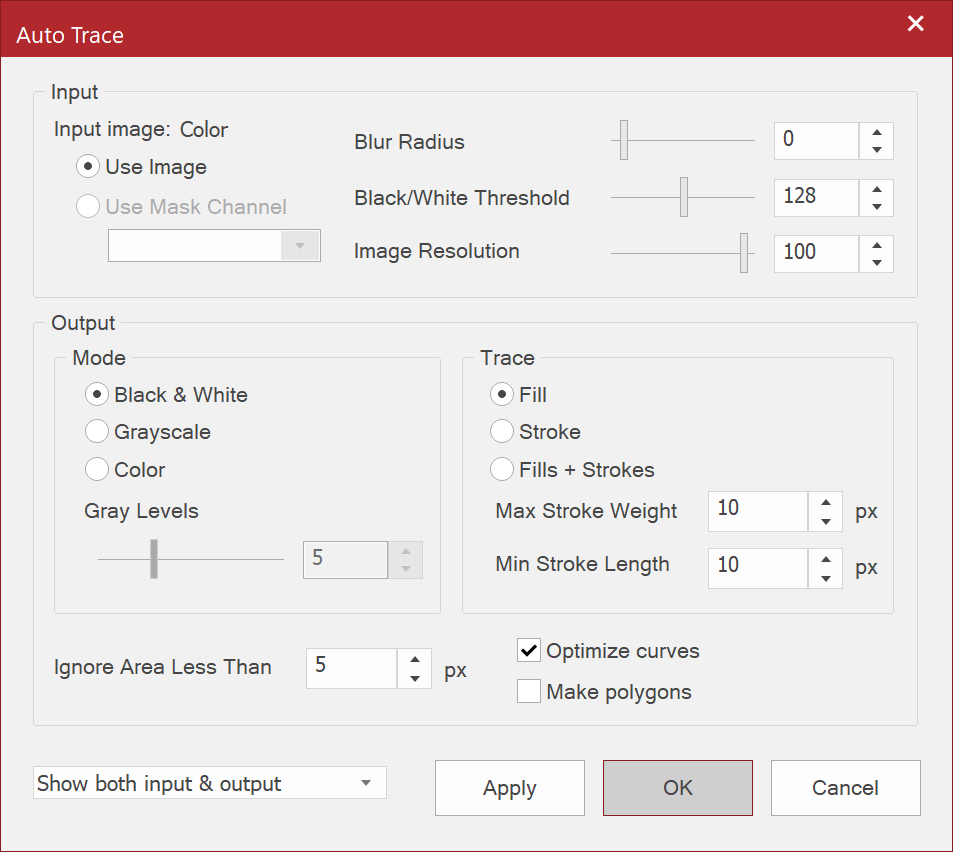Click the Apply button
Image resolution: width=953 pixels, height=852 pixels.
[x=509, y=788]
